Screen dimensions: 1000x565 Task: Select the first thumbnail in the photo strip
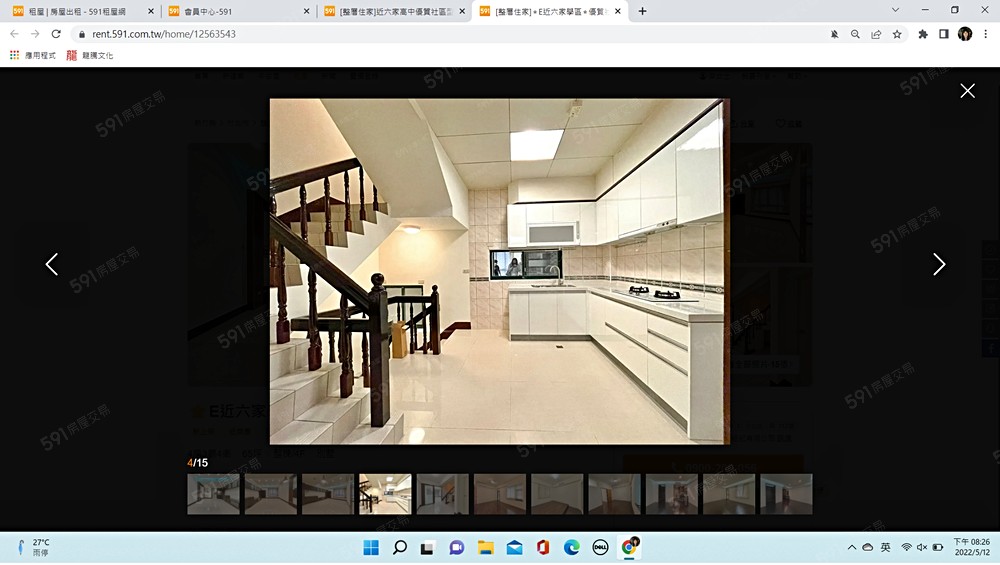(213, 494)
